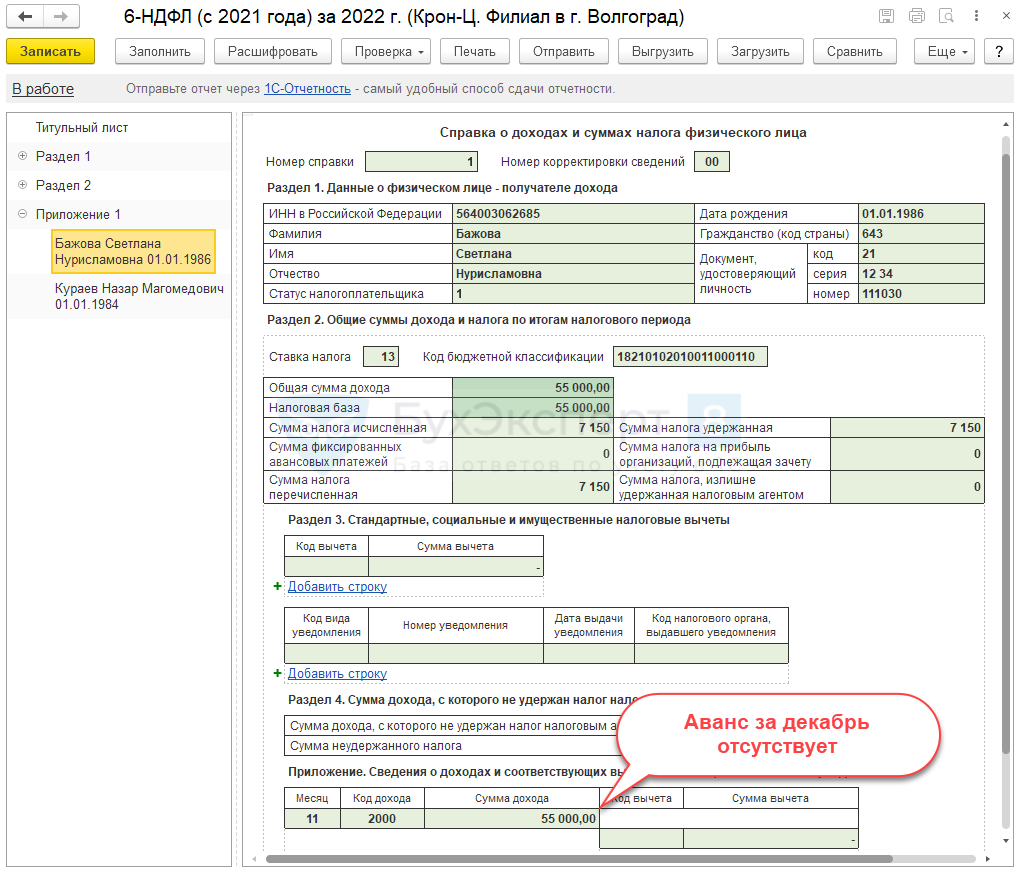Click Налоговая база value 55 000,00
Image resolution: width=1018 pixels, height=870 pixels.
coord(532,408)
